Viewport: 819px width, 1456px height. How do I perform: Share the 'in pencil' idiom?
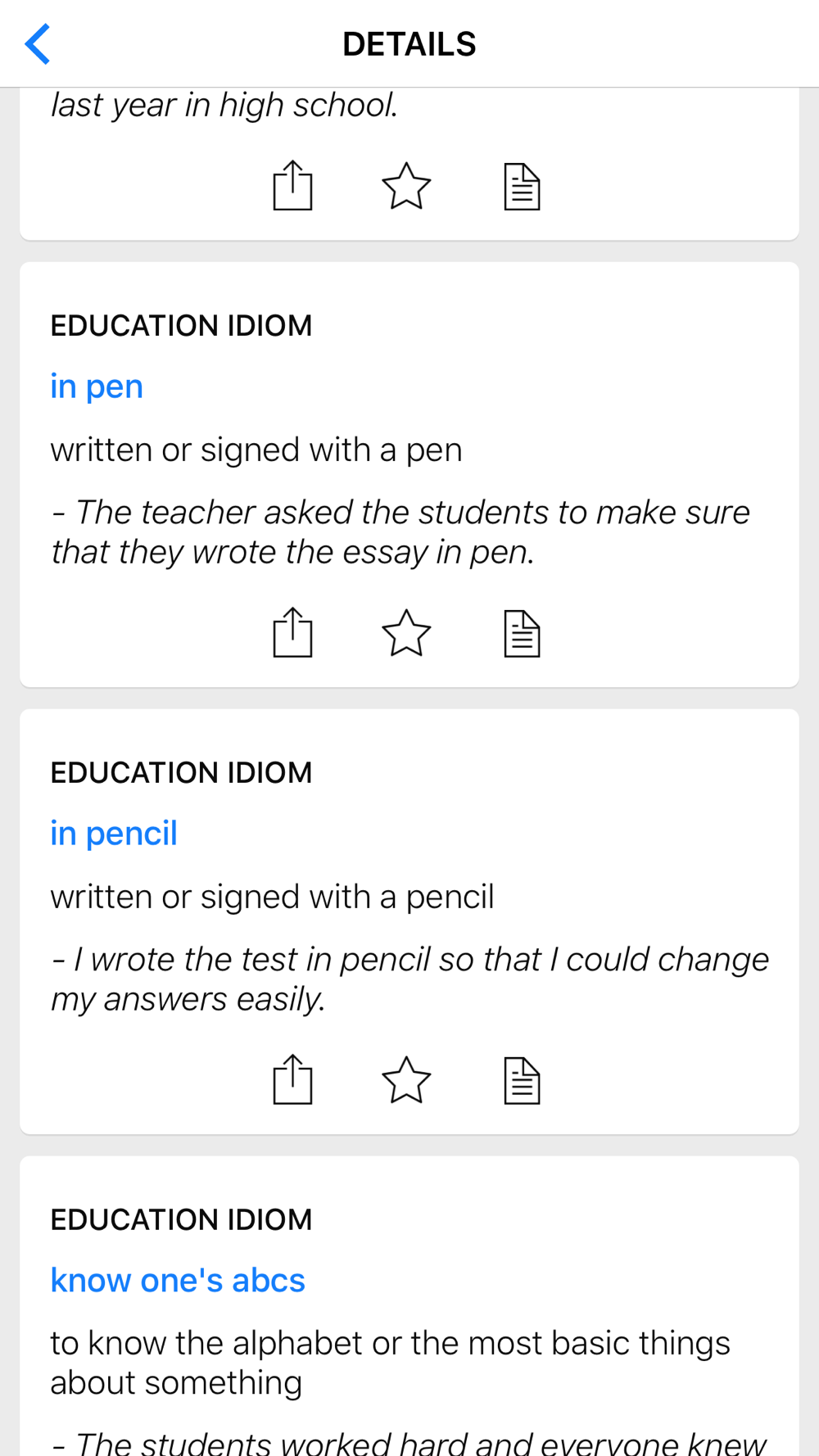[292, 1080]
